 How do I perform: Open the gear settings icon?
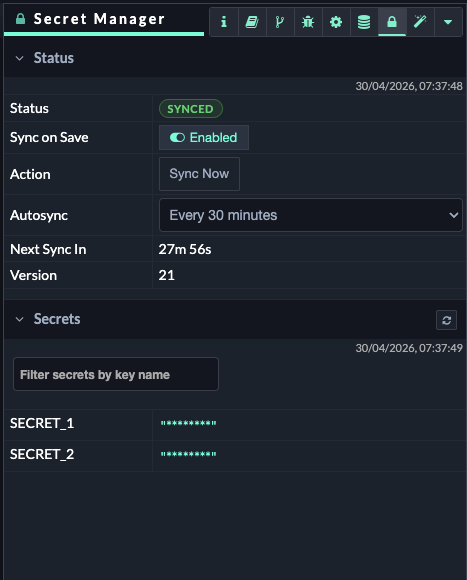[336, 22]
